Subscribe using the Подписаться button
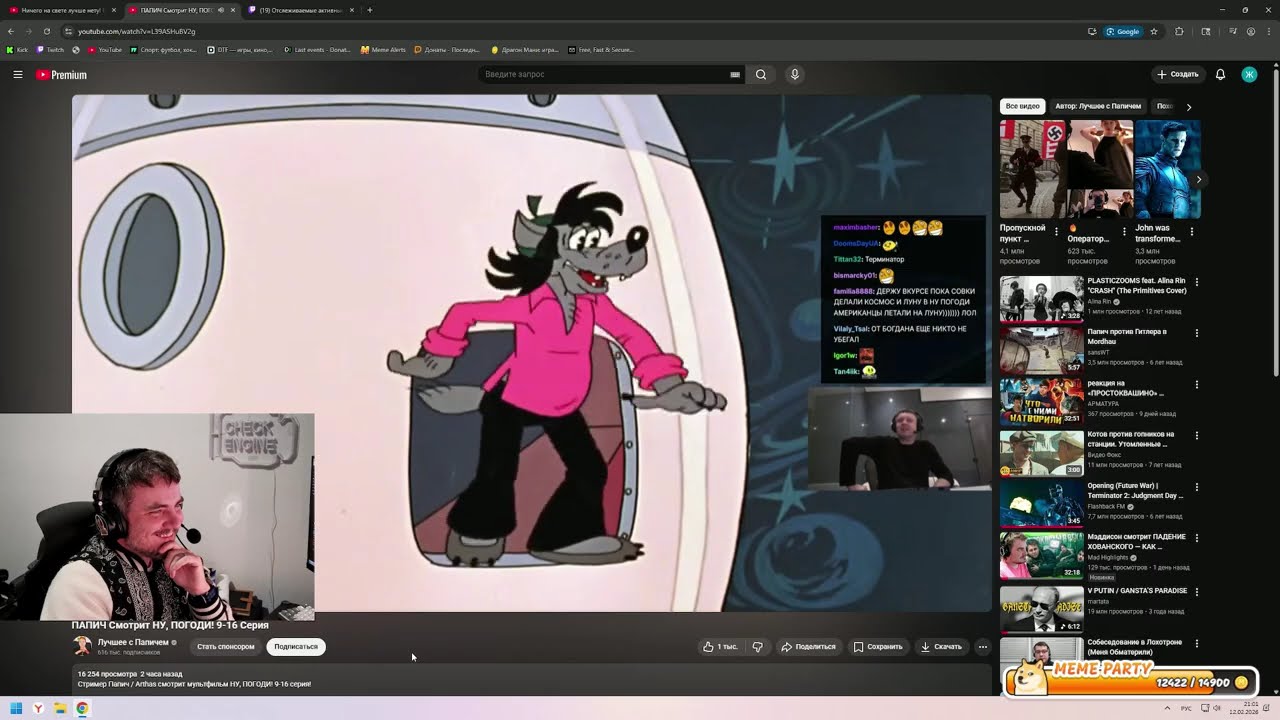 click(296, 646)
